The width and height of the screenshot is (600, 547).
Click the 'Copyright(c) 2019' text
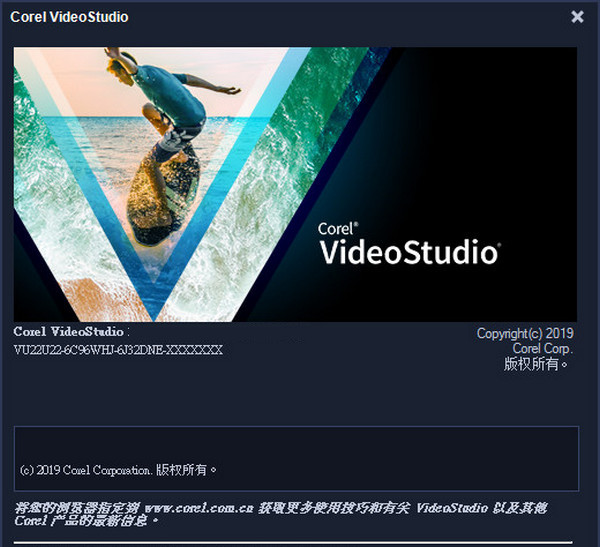click(x=525, y=333)
